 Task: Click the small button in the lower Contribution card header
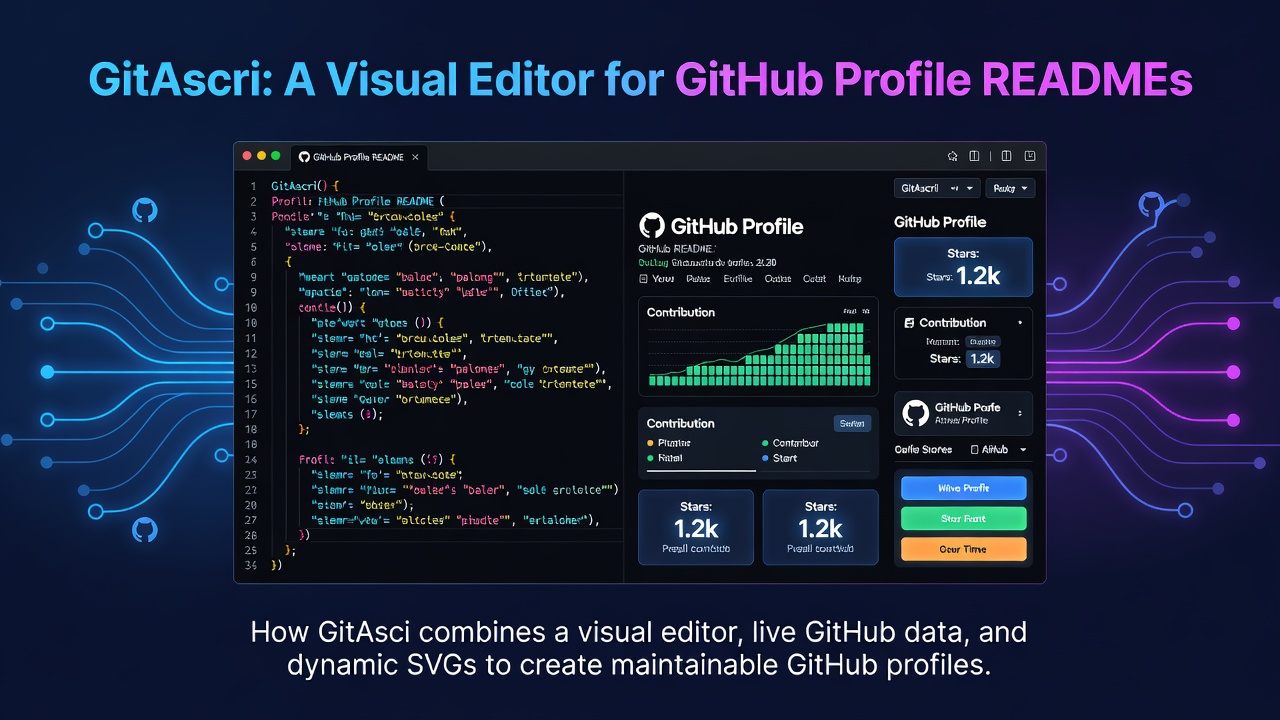click(852, 424)
